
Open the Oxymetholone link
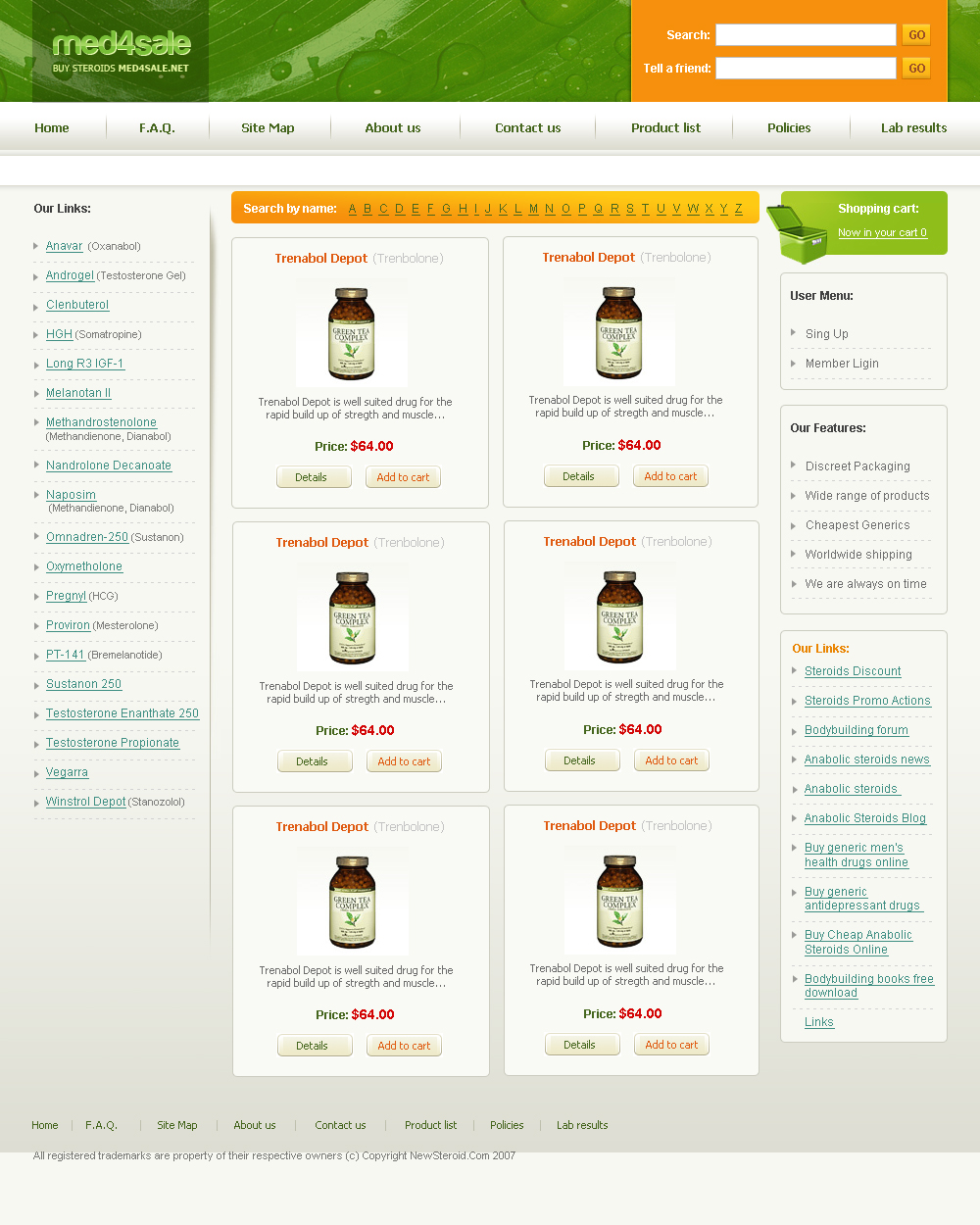point(84,566)
